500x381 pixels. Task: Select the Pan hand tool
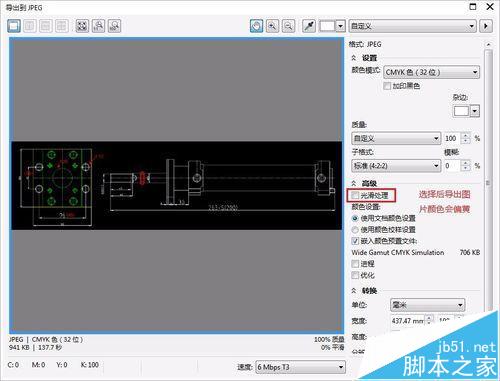[256, 26]
